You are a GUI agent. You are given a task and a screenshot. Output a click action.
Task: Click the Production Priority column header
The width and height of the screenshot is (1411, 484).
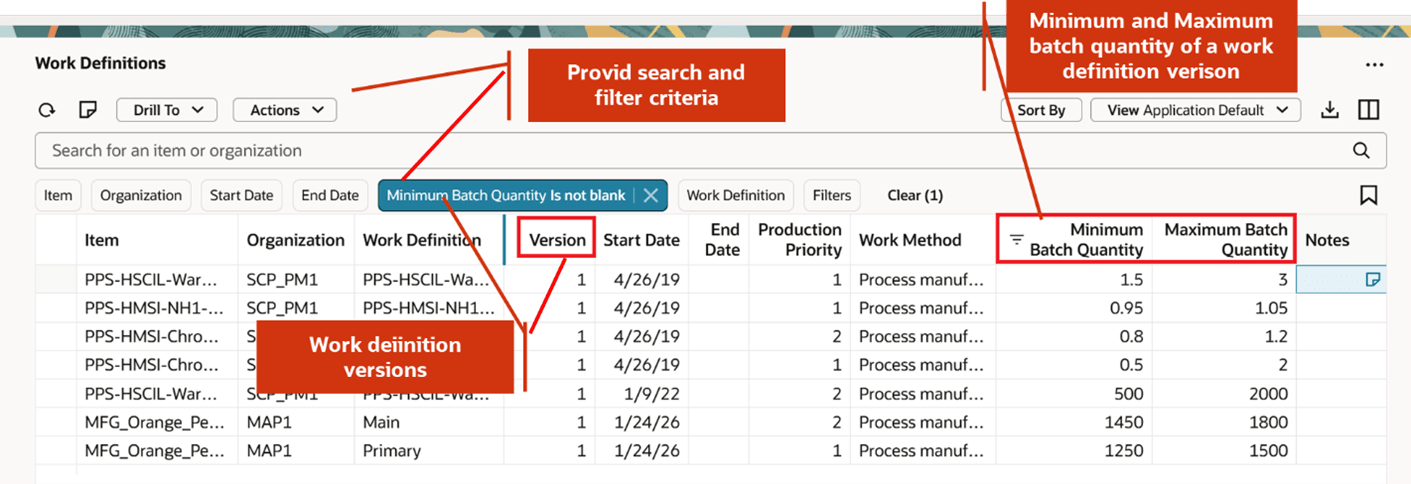point(799,240)
